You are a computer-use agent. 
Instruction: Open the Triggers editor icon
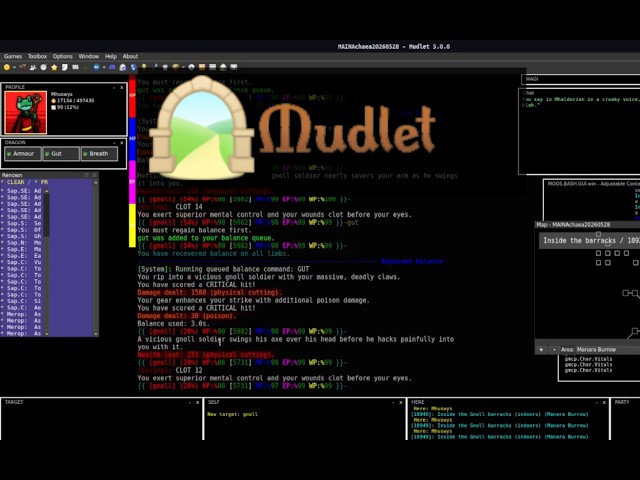coord(22,67)
